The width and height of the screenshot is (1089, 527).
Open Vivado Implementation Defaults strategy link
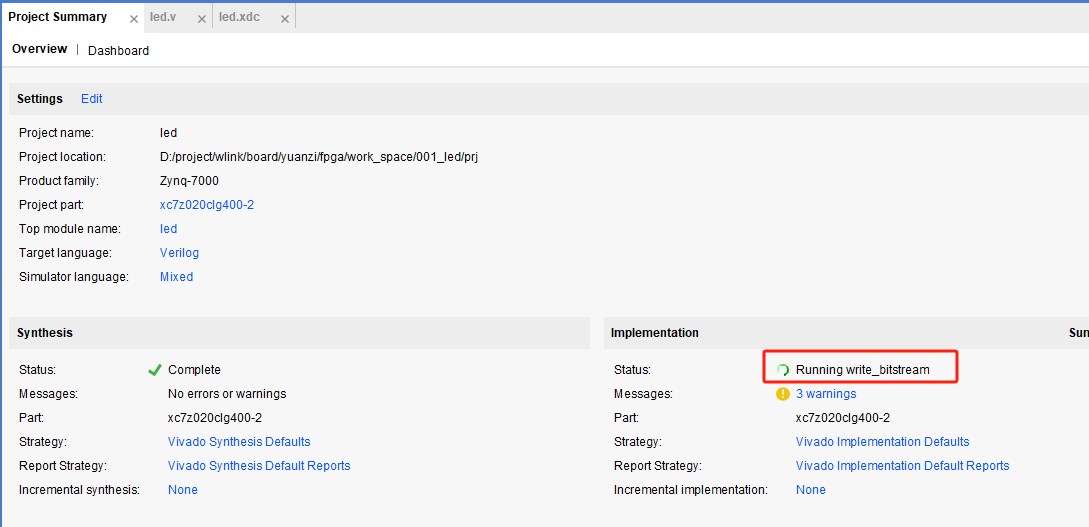click(882, 442)
